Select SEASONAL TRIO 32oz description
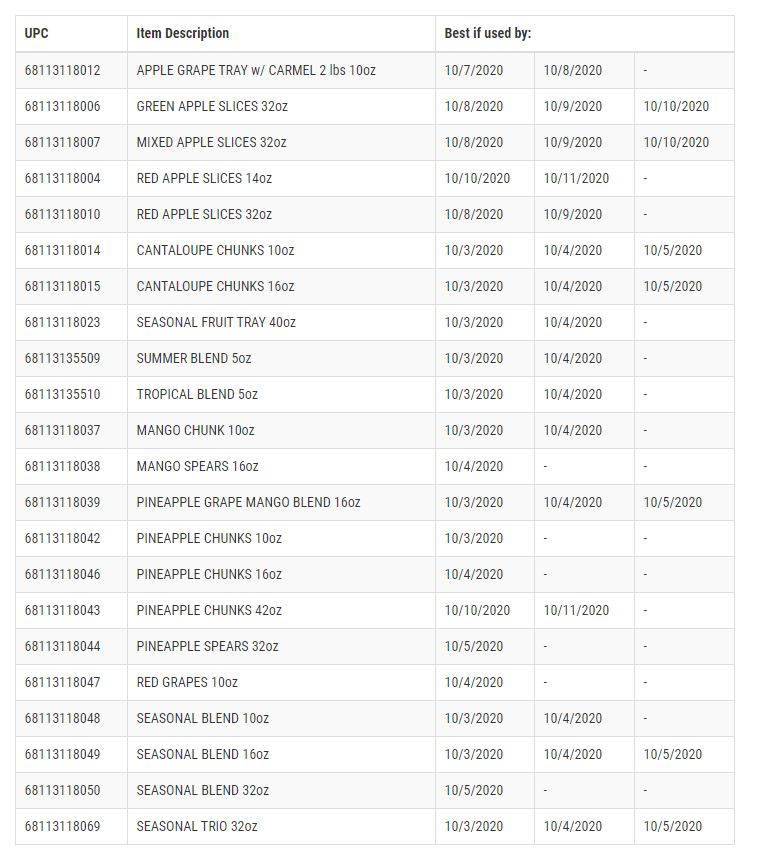The height and width of the screenshot is (862, 760). pyautogui.click(x=197, y=826)
